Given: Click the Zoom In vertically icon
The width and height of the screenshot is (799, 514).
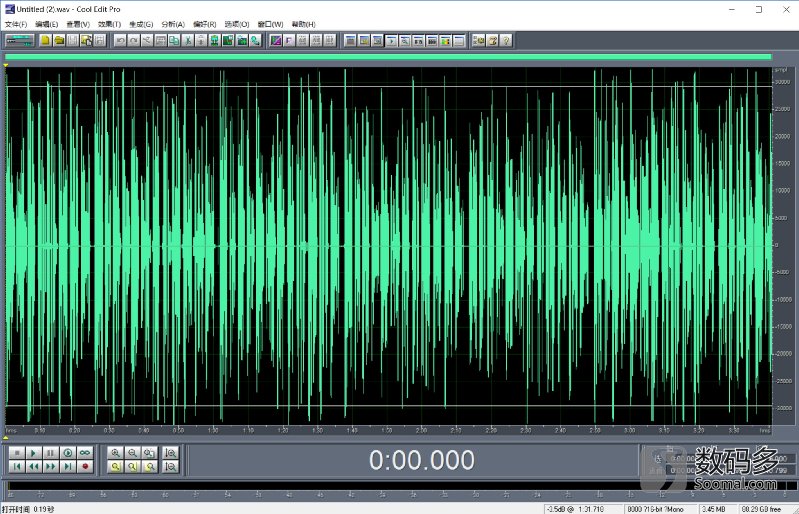Looking at the screenshot, I should click(170, 453).
